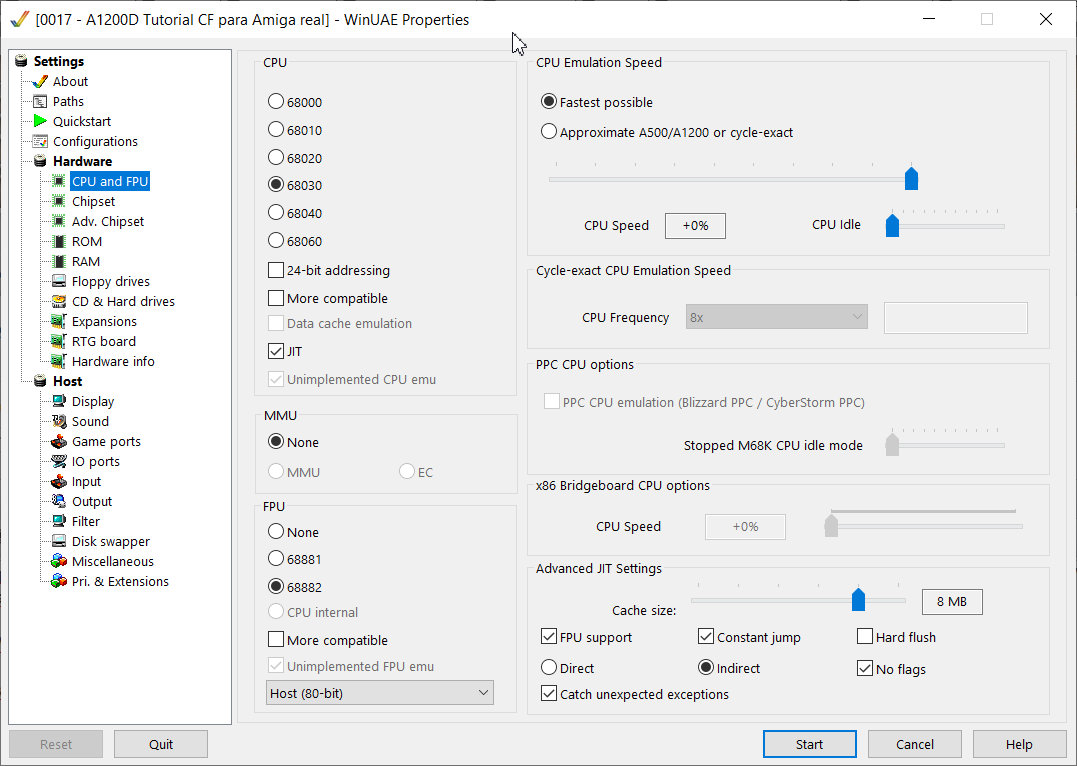The height and width of the screenshot is (766, 1077).
Task: Click the Output icon in Host section
Action: tap(59, 501)
